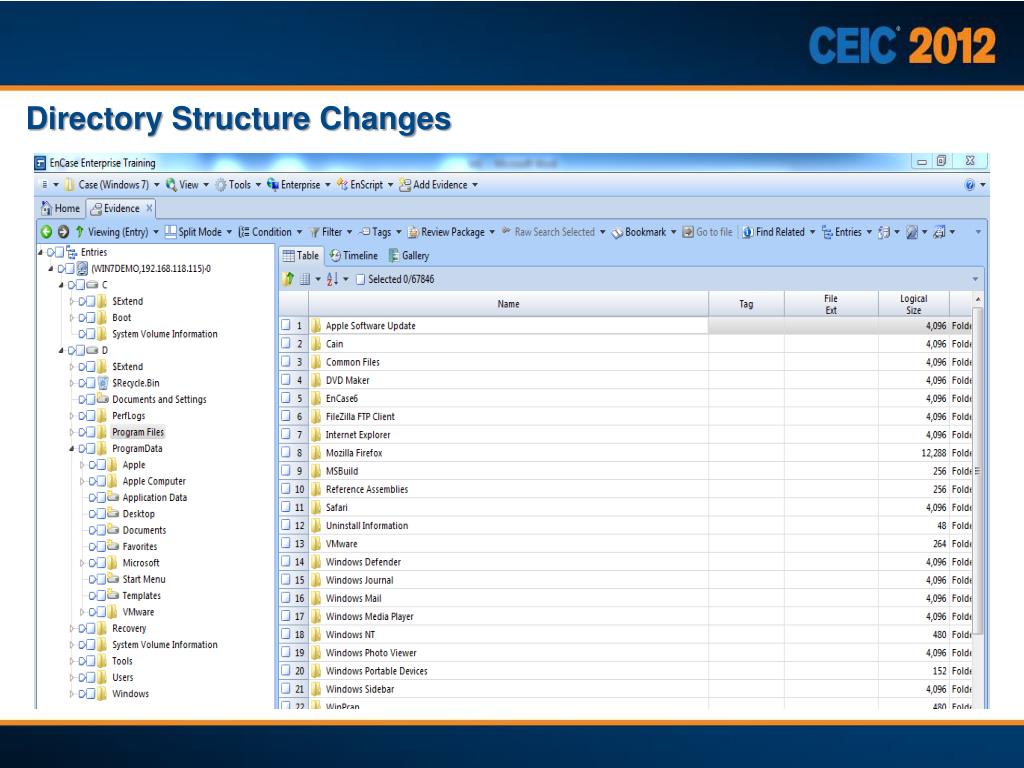
Task: Click the Find Related icon
Action: [748, 232]
